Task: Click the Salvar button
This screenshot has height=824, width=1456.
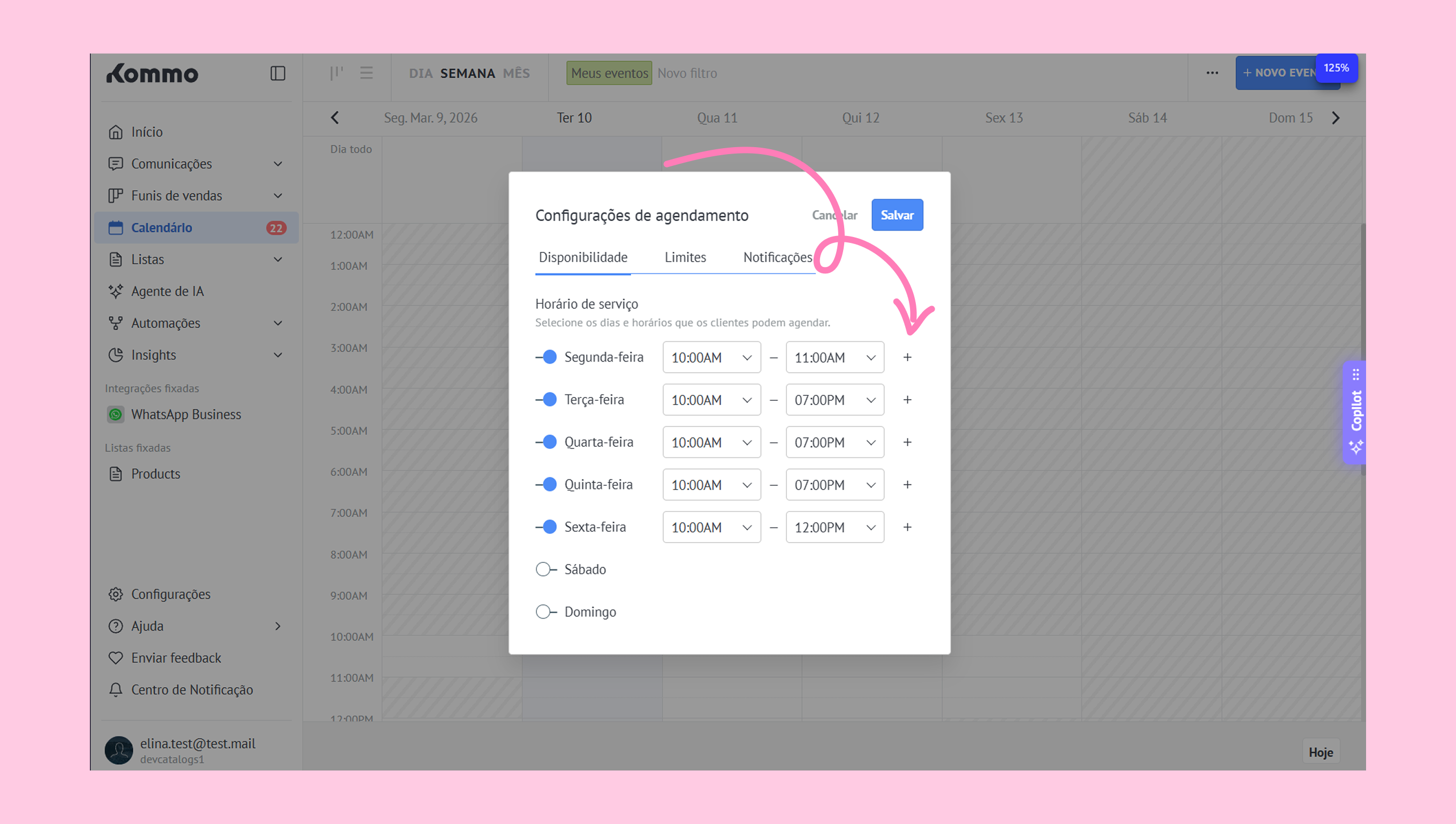Action: click(897, 215)
